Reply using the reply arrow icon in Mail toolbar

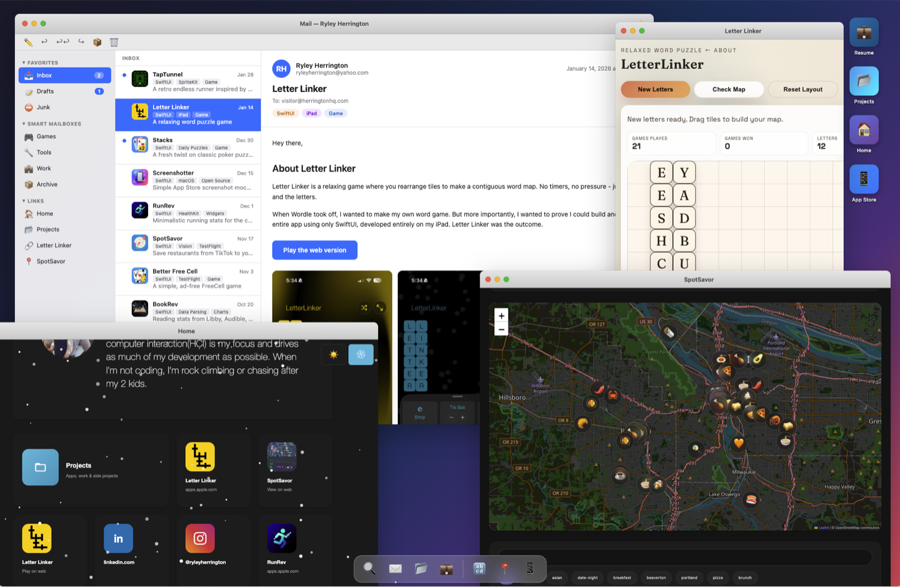click(44, 42)
